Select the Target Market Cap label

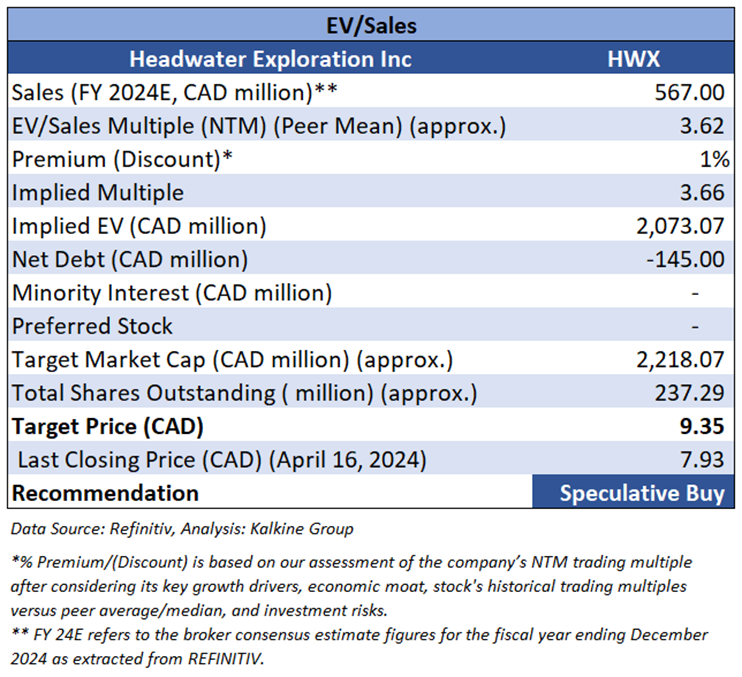click(232, 360)
